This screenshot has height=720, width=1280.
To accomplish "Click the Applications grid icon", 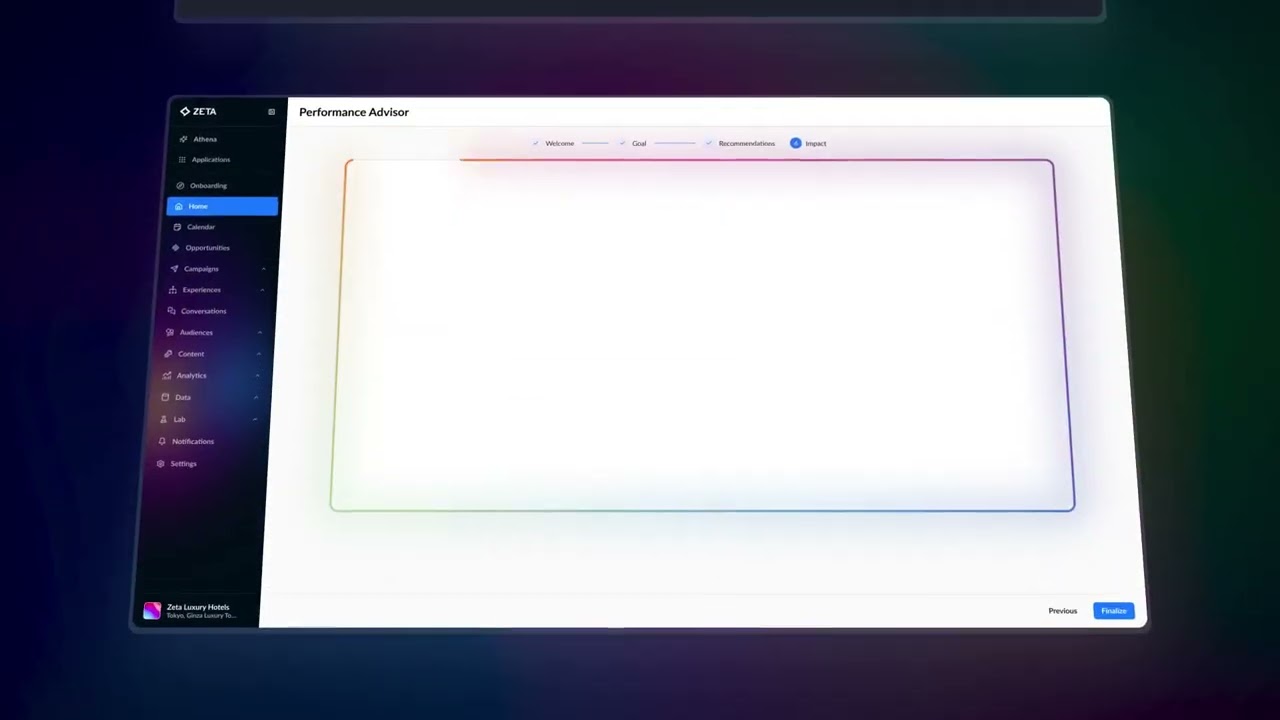I will pos(182,160).
